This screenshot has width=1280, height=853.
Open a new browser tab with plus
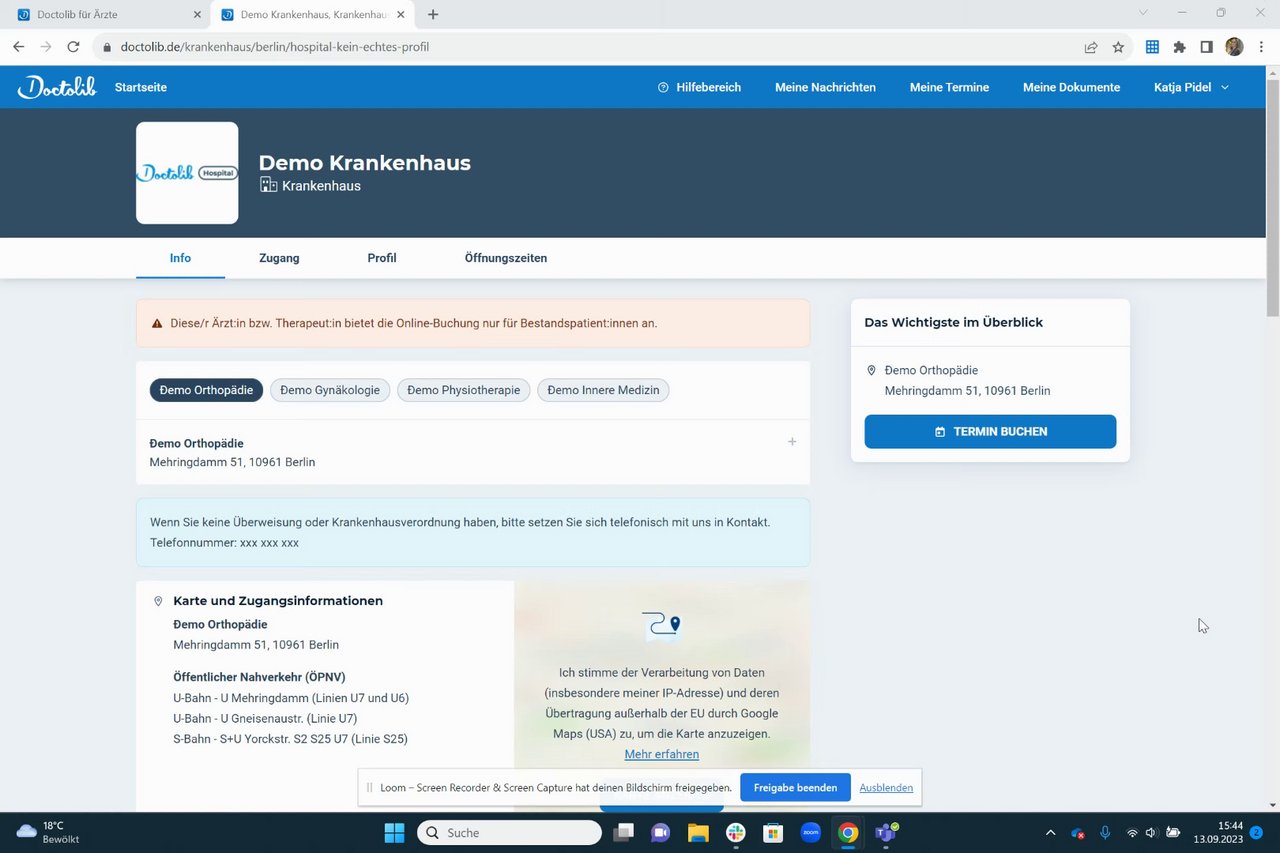point(433,14)
